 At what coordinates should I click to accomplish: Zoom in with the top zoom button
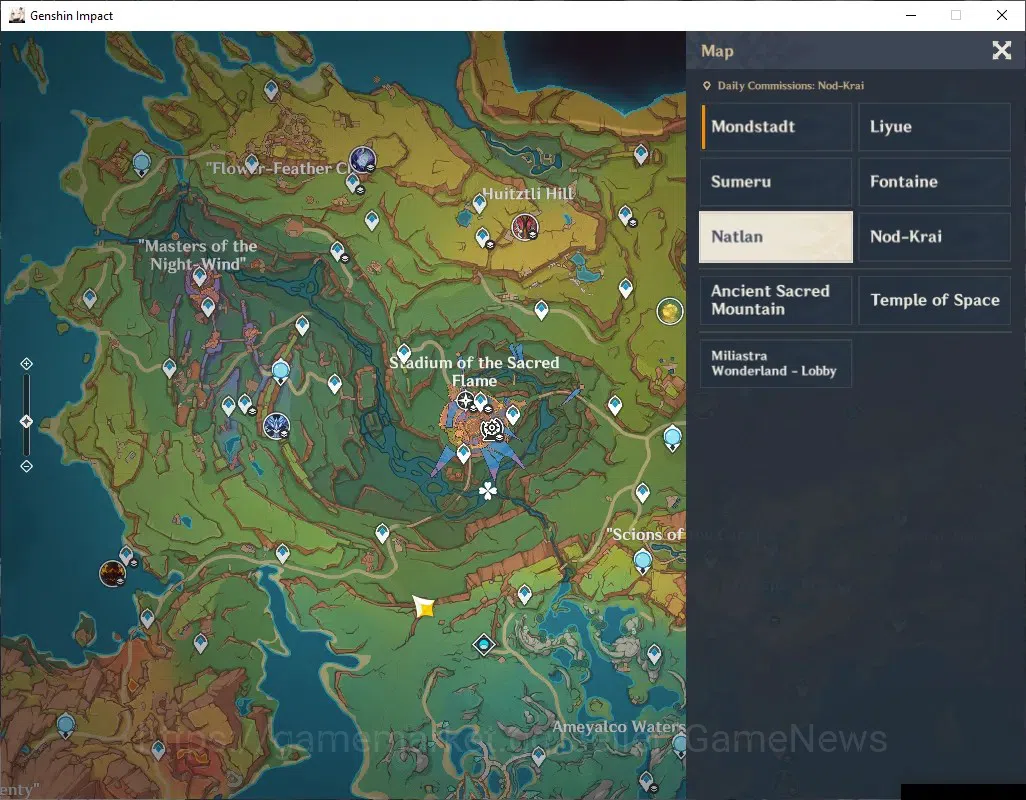tap(26, 364)
